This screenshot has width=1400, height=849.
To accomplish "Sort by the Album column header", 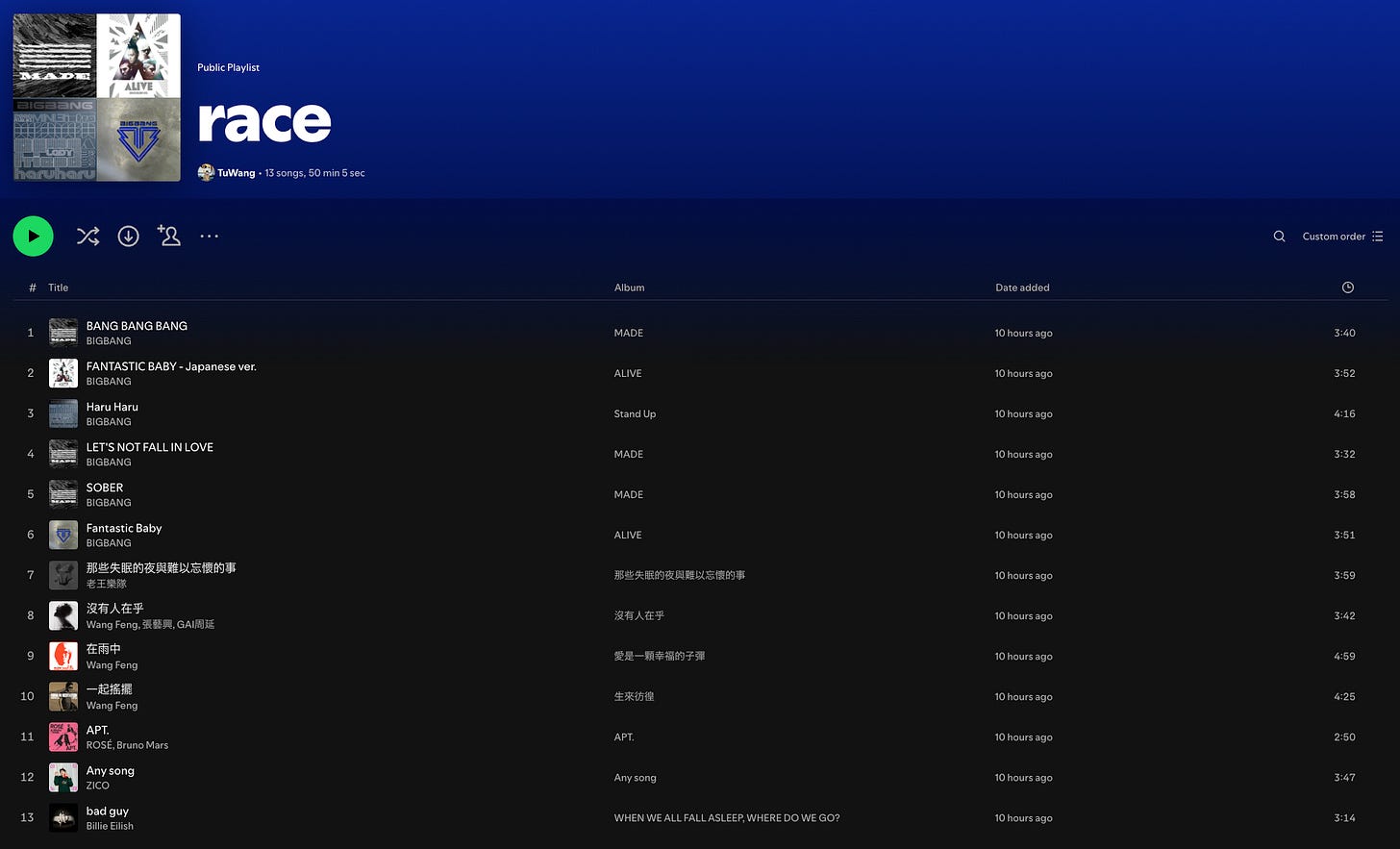I will tap(630, 287).
